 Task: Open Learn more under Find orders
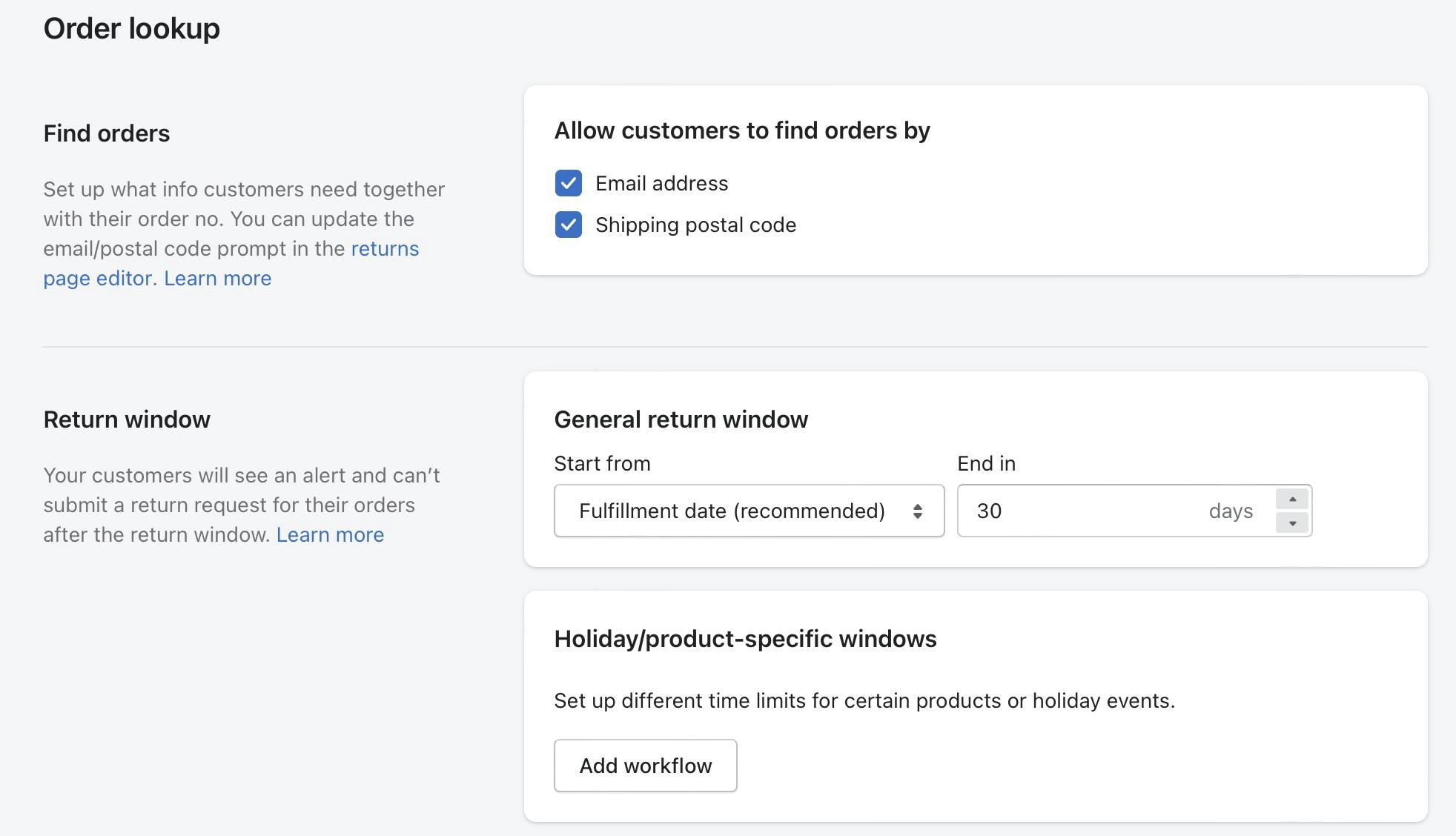217,279
